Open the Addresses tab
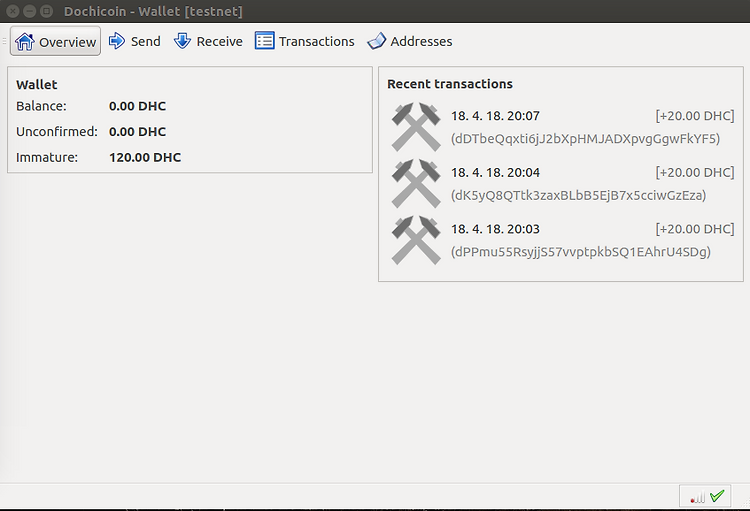The width and height of the screenshot is (750, 511). [x=409, y=41]
